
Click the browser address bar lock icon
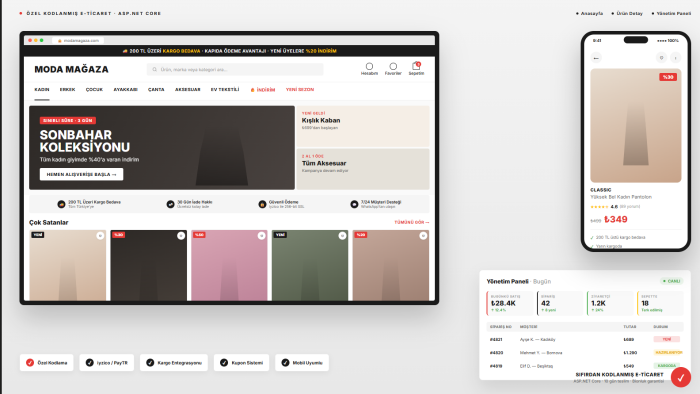tap(59, 41)
